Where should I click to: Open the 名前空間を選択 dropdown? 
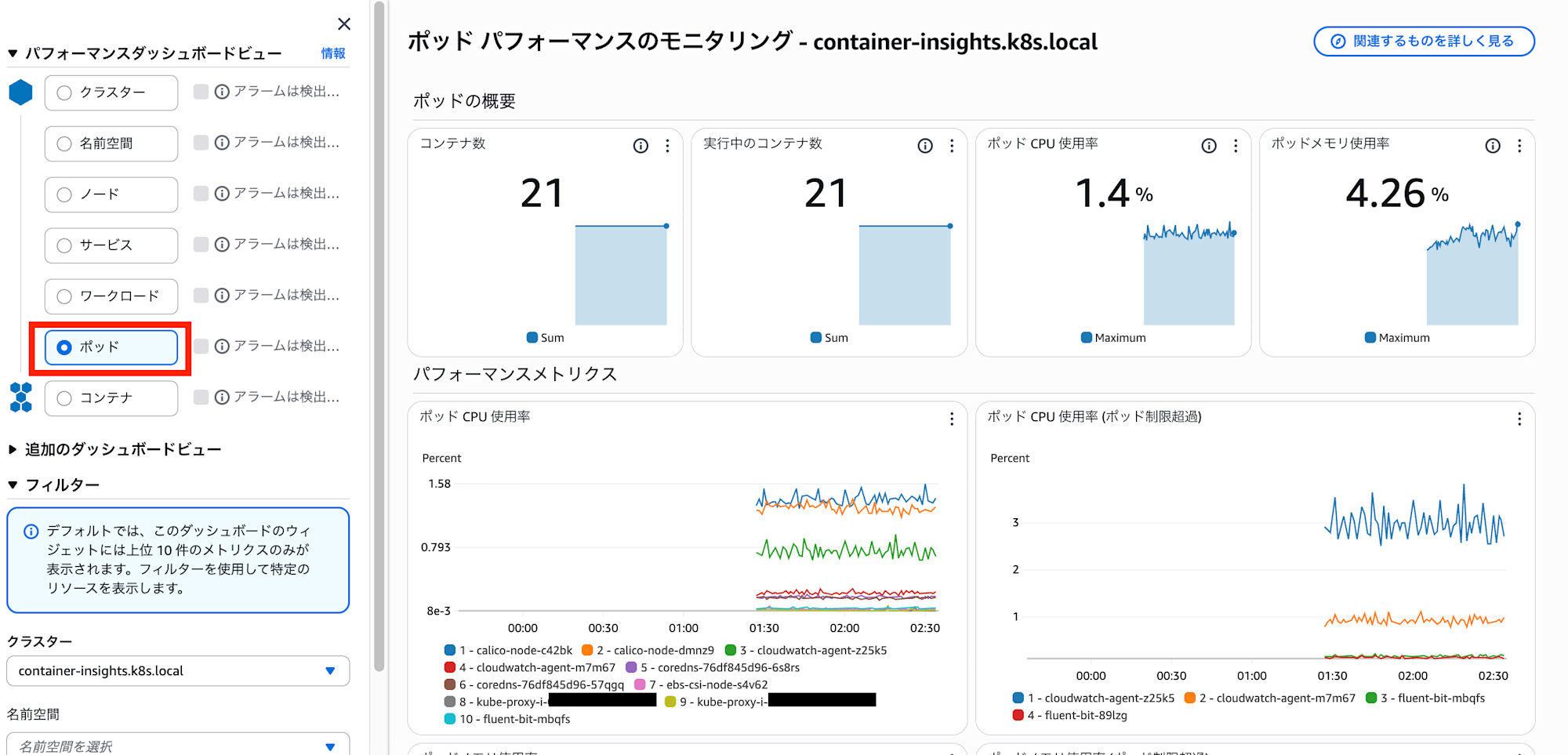click(178, 746)
